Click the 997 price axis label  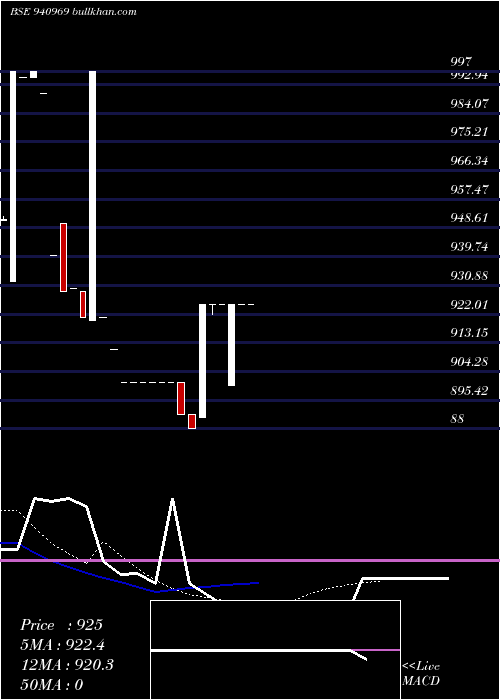click(461, 62)
